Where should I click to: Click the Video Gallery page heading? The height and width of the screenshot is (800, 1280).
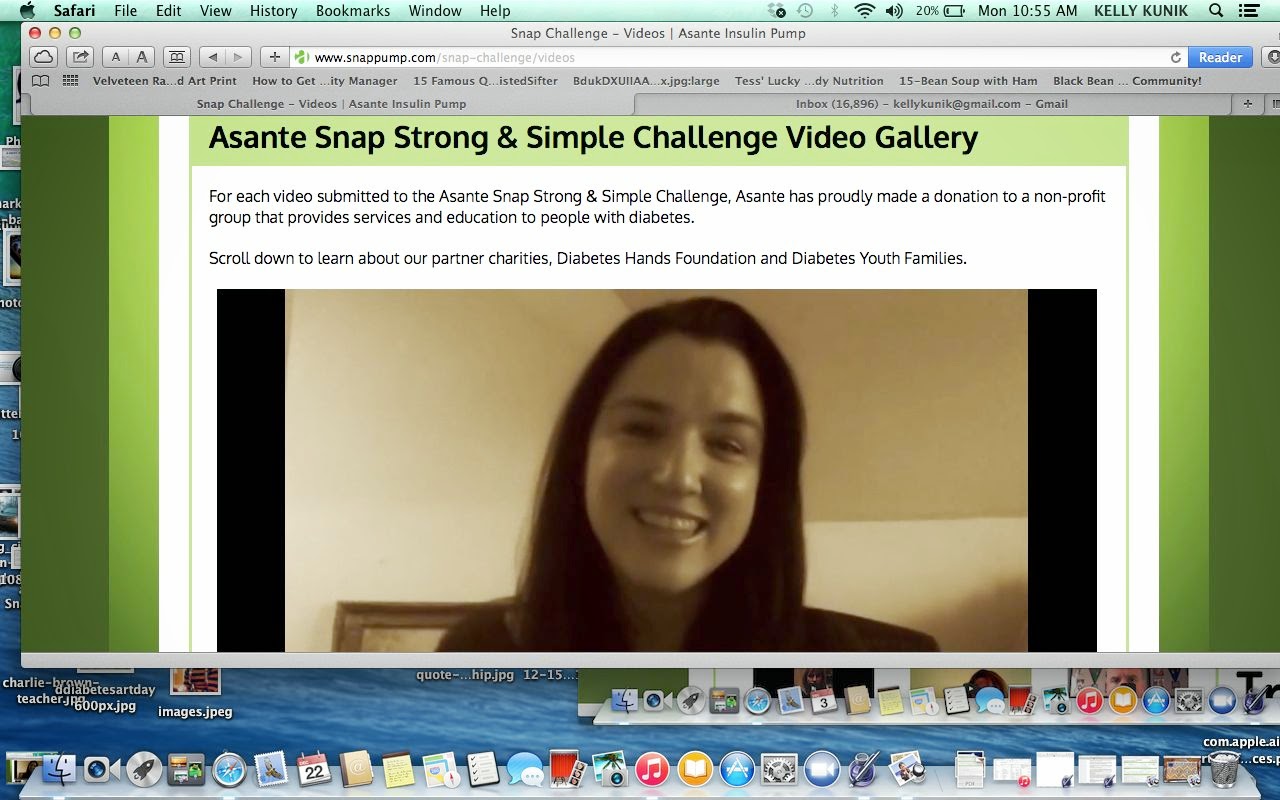click(593, 137)
